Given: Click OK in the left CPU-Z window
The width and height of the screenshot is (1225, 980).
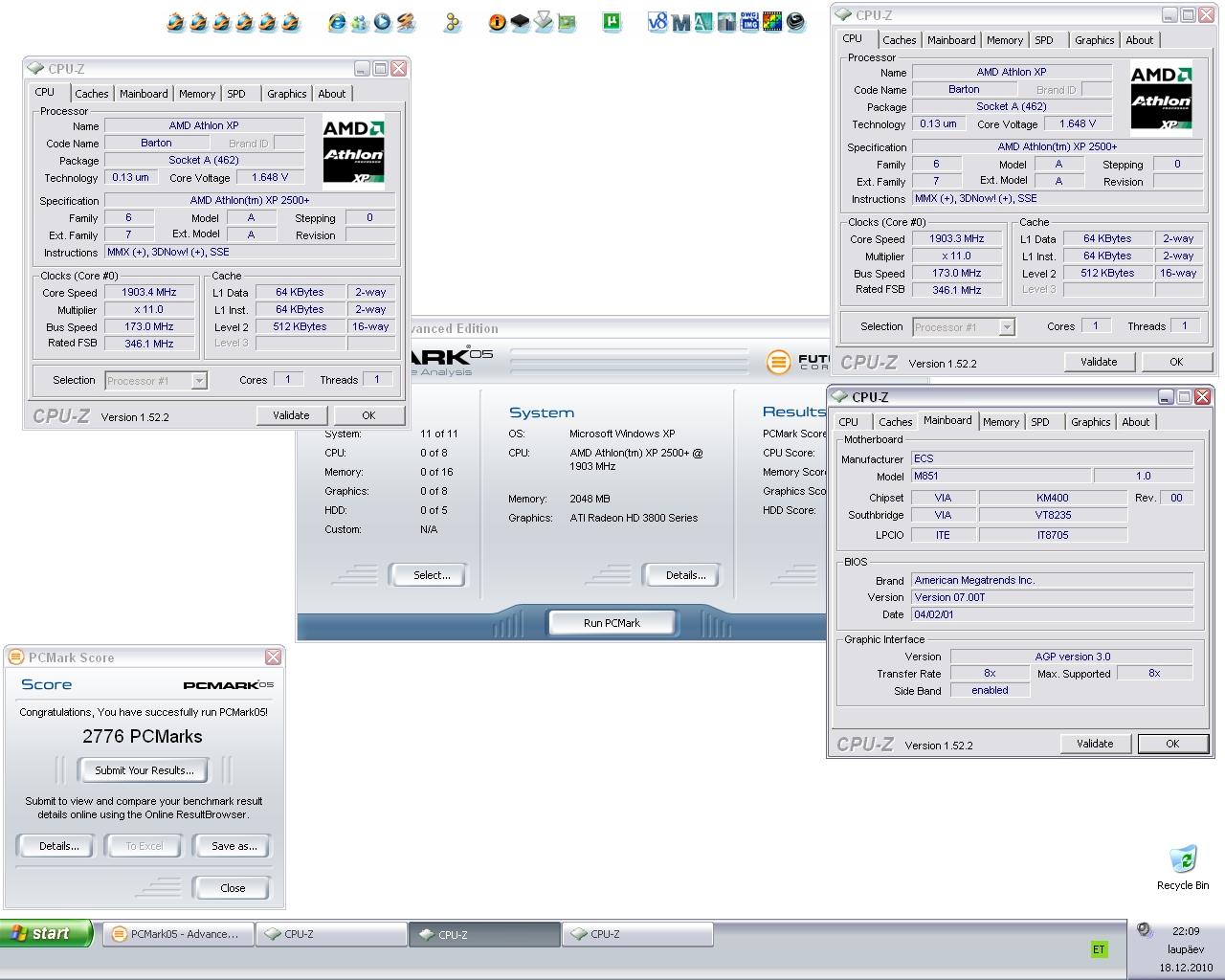Looking at the screenshot, I should tap(368, 415).
